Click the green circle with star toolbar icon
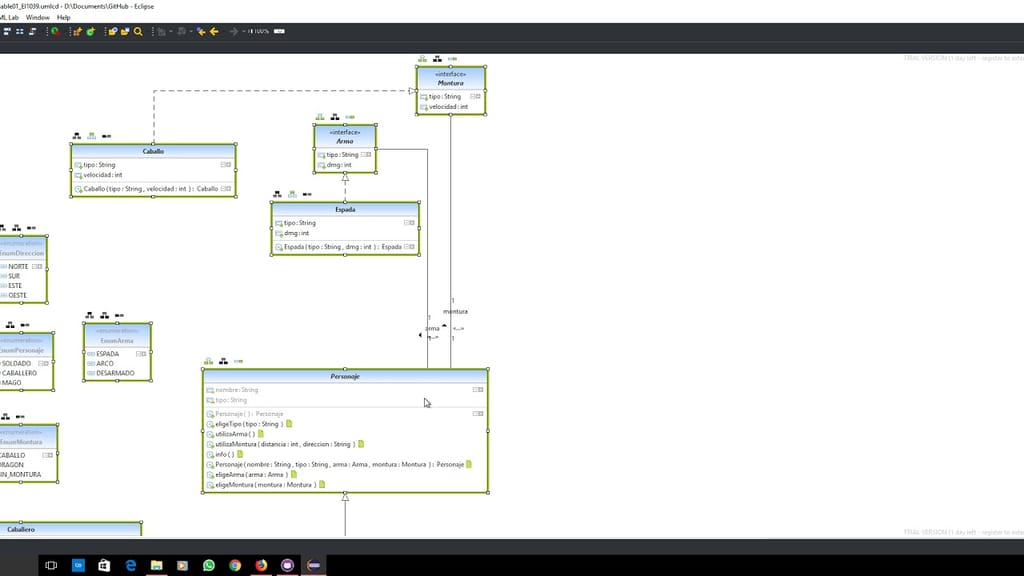 pyautogui.click(x=91, y=31)
